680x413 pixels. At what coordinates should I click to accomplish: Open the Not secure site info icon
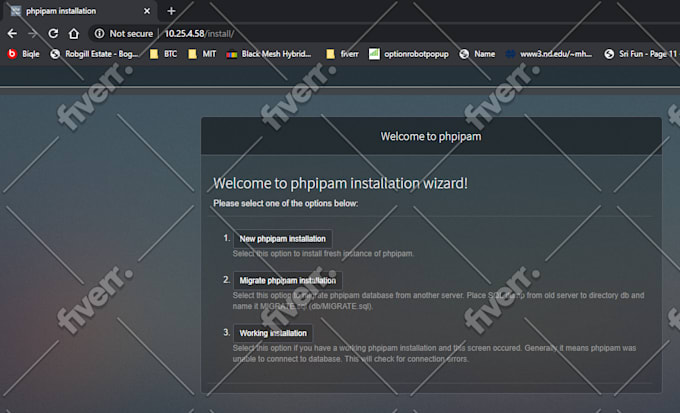click(x=100, y=33)
